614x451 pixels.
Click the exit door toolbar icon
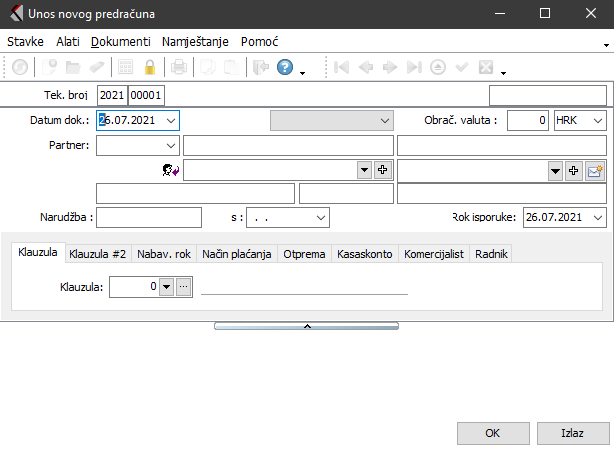coord(261,68)
